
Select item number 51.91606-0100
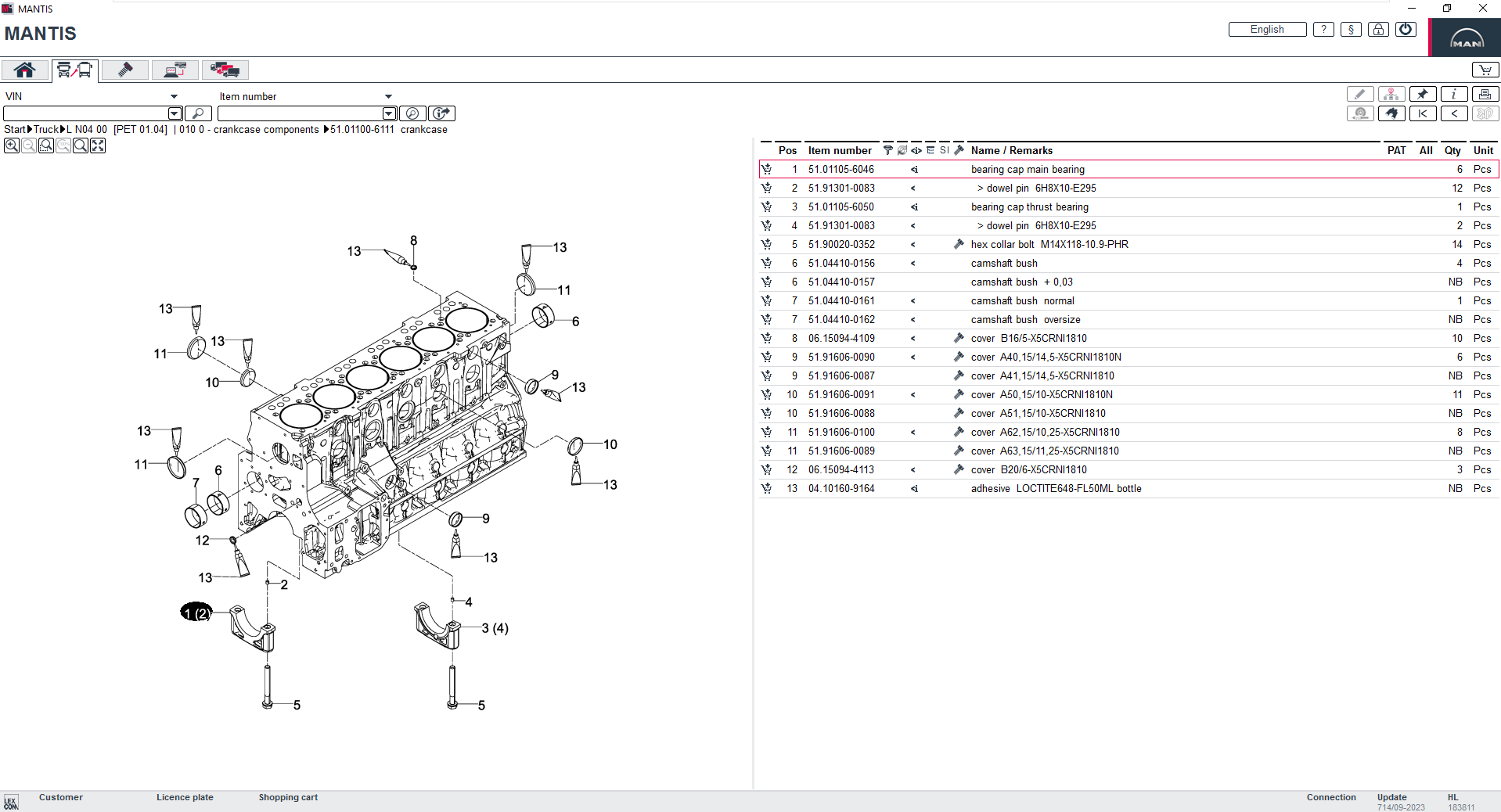[x=841, y=433]
